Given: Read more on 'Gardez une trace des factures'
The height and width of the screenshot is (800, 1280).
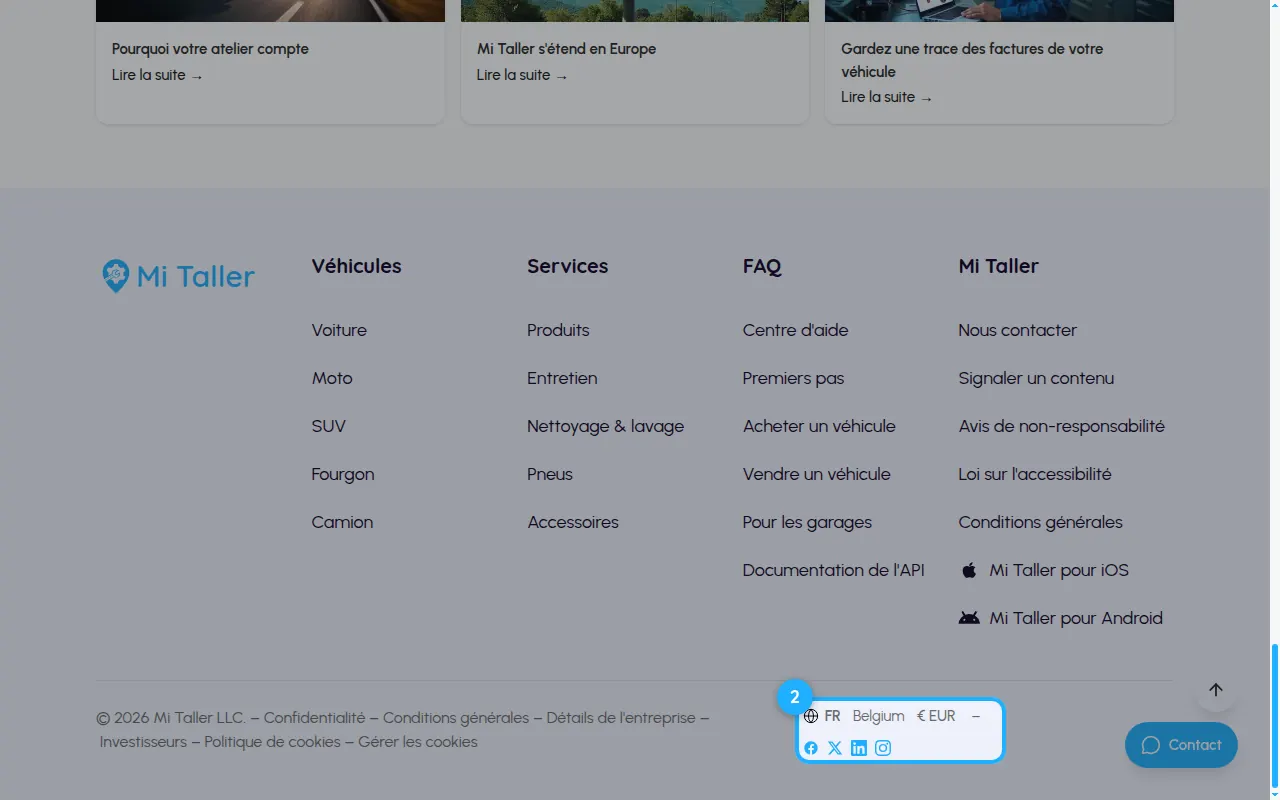Looking at the screenshot, I should pyautogui.click(x=887, y=97).
